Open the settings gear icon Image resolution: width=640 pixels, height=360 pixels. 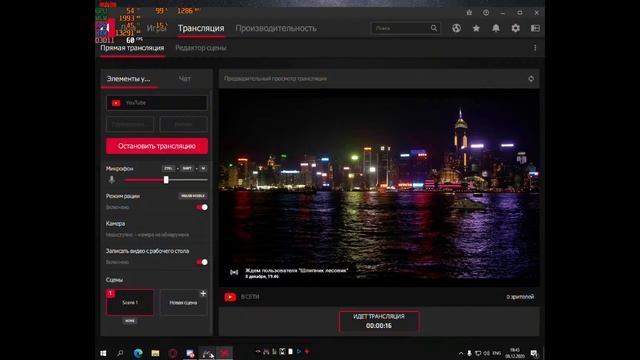516,28
